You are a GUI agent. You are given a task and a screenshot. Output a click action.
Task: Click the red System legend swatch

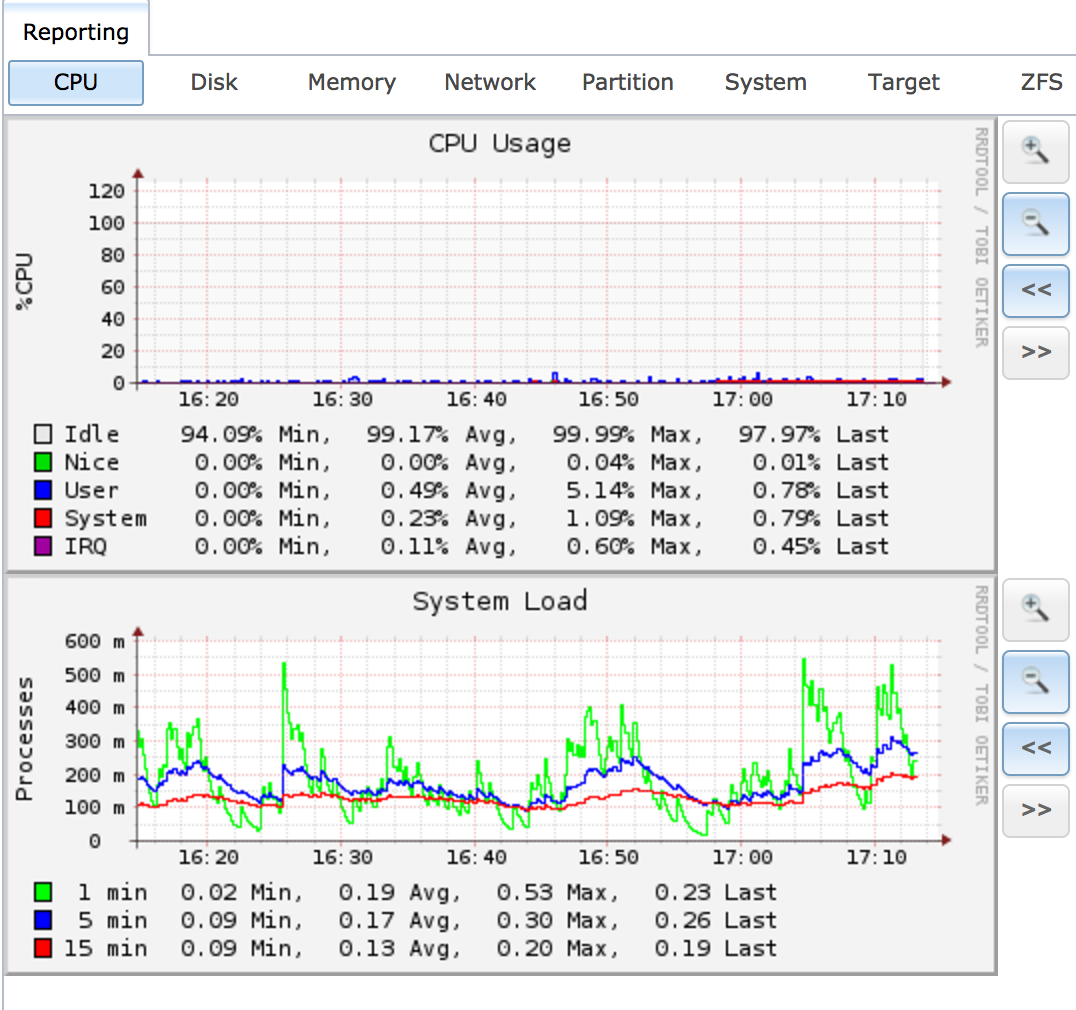(x=43, y=519)
